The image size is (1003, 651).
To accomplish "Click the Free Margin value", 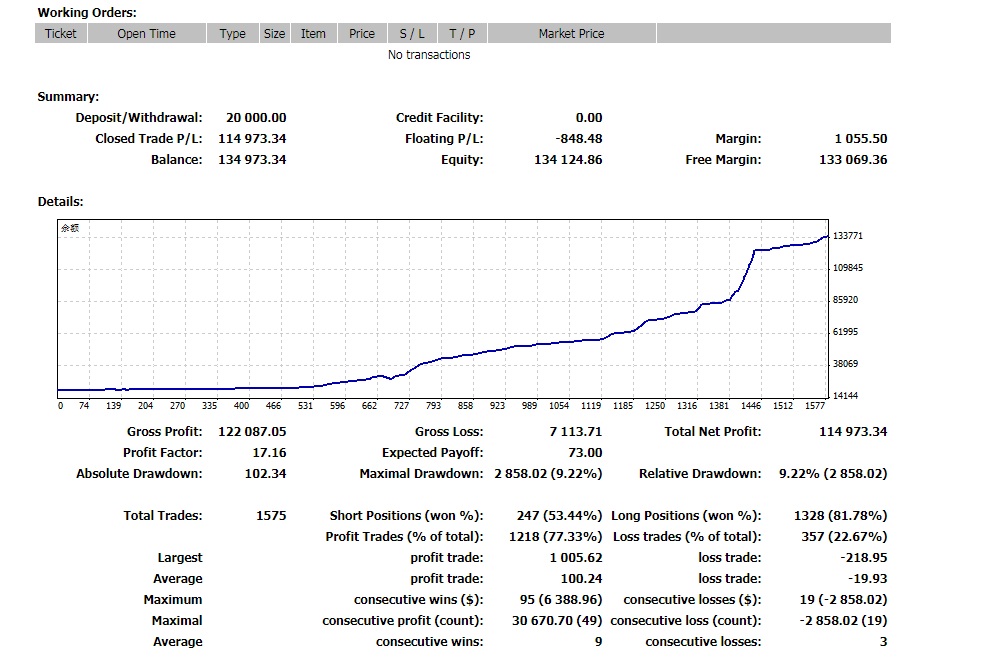I will click(853, 160).
